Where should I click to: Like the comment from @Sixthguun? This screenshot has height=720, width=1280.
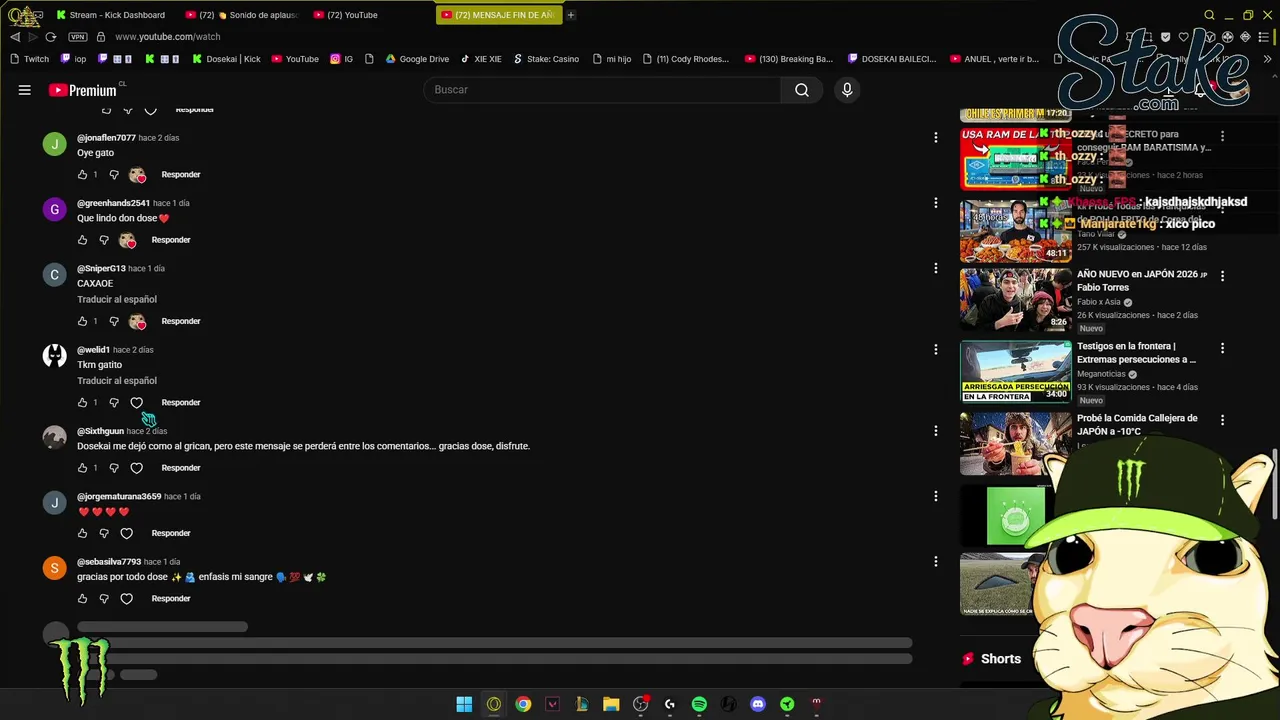tap(83, 468)
